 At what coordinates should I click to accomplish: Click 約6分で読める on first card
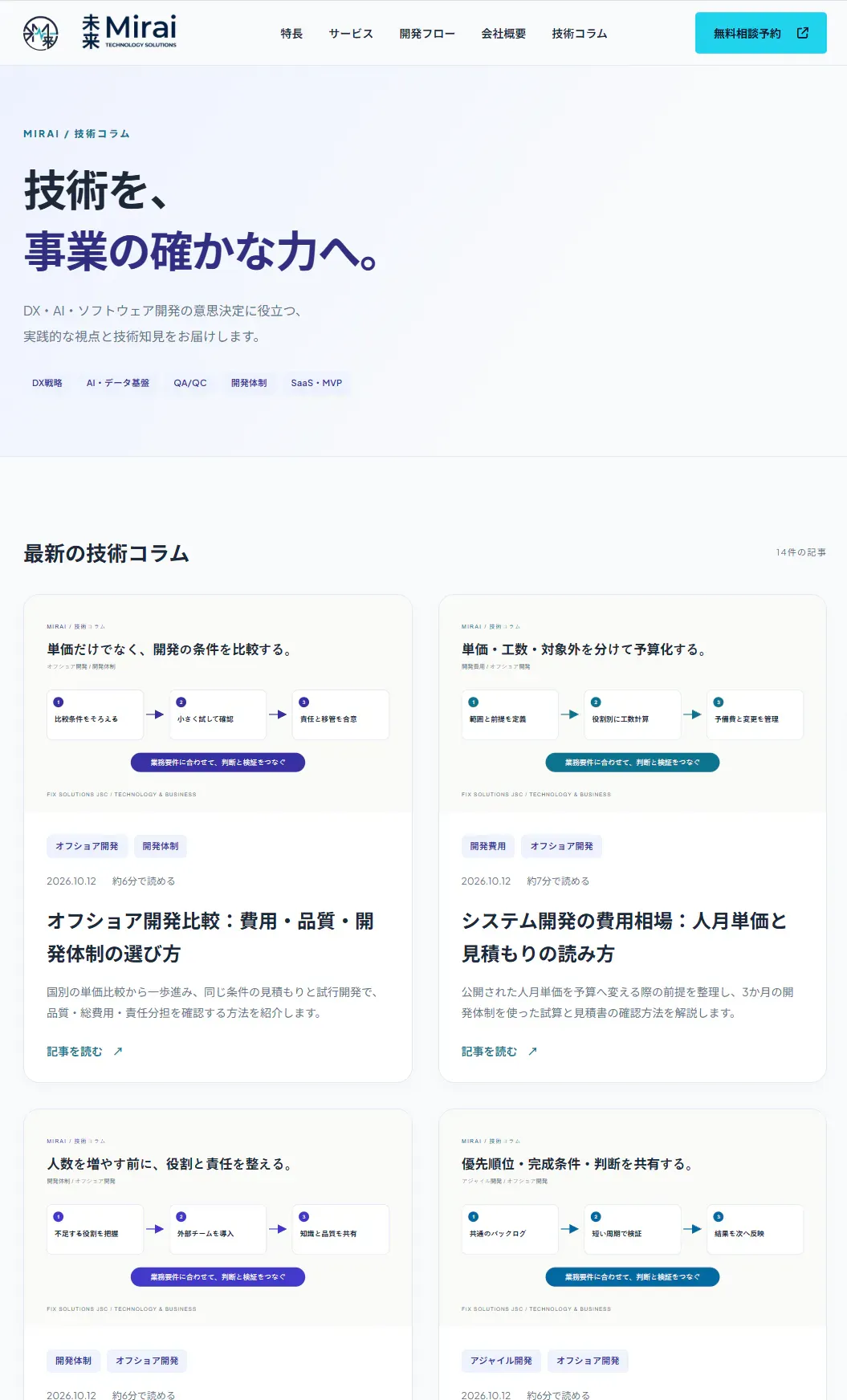144,881
